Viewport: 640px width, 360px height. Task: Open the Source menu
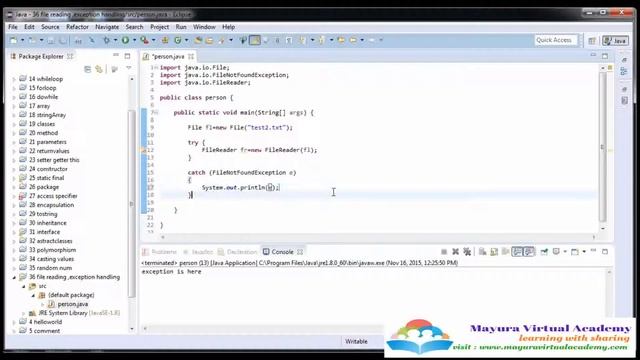coord(50,27)
